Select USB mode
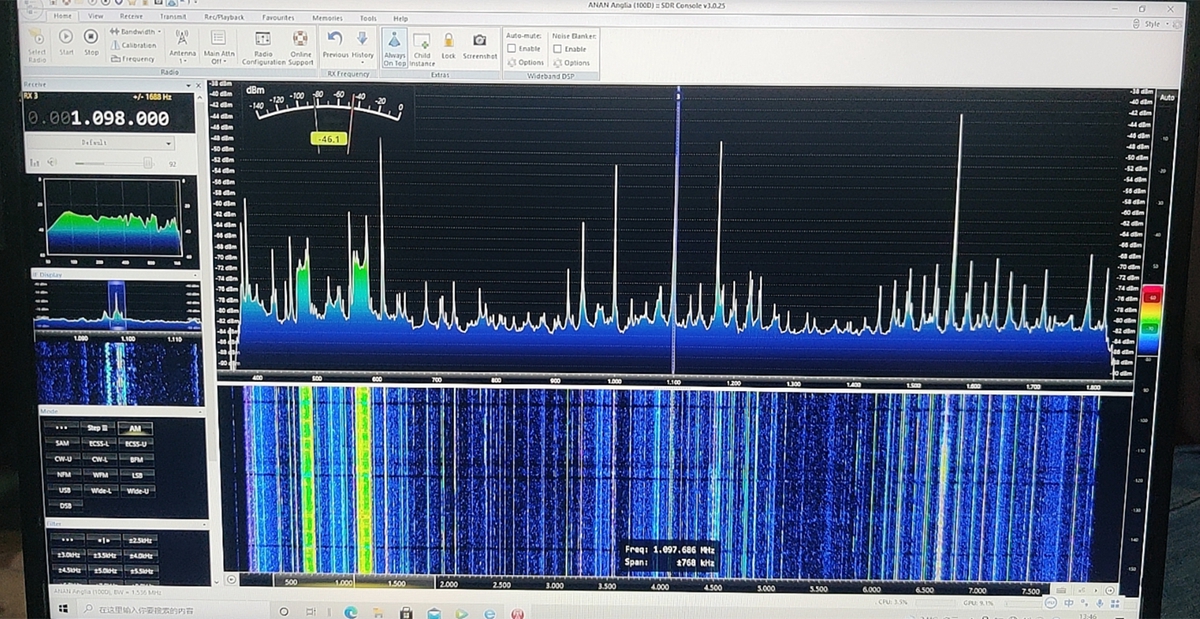 pos(65,490)
